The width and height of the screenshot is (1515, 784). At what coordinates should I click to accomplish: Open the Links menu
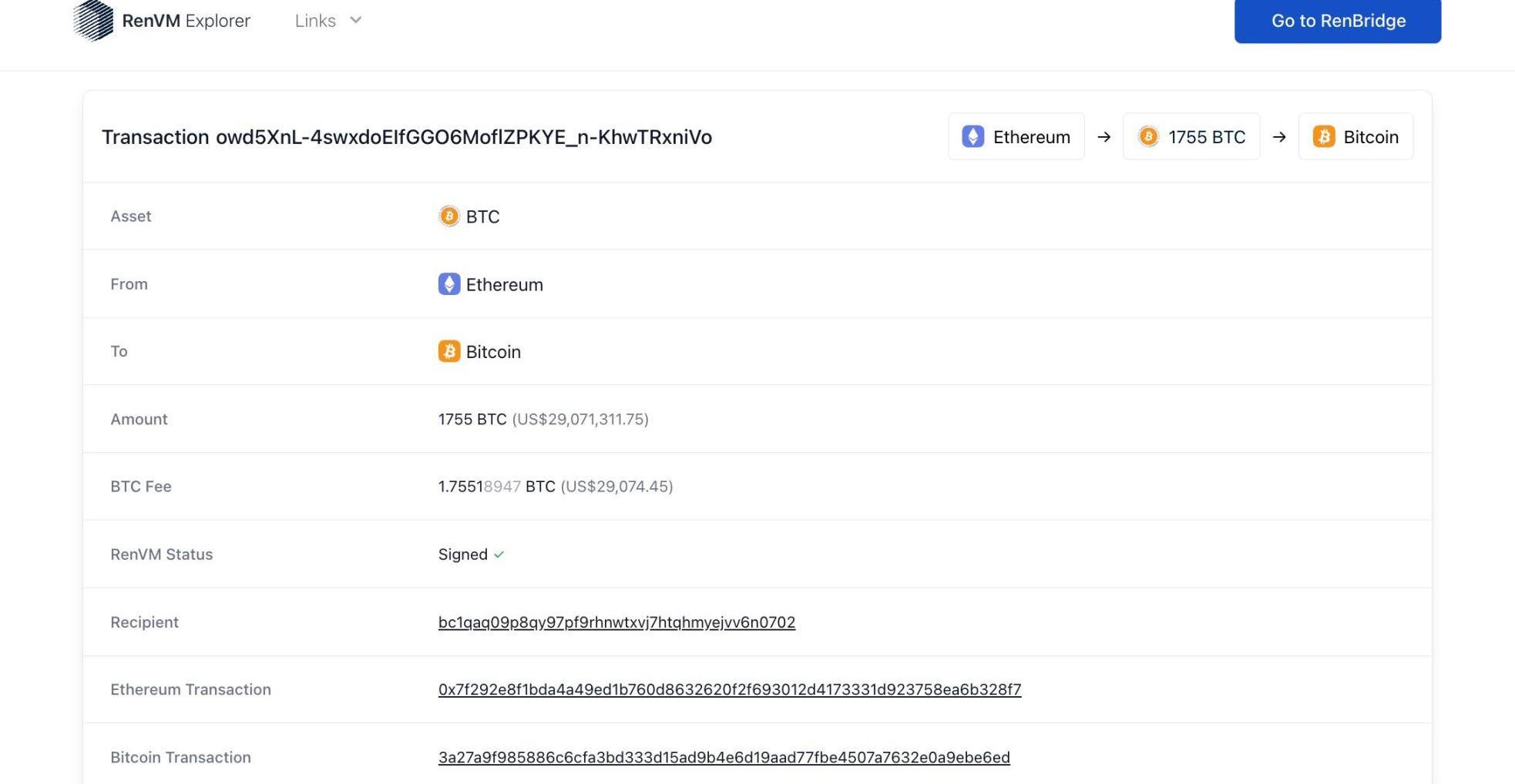tap(315, 21)
